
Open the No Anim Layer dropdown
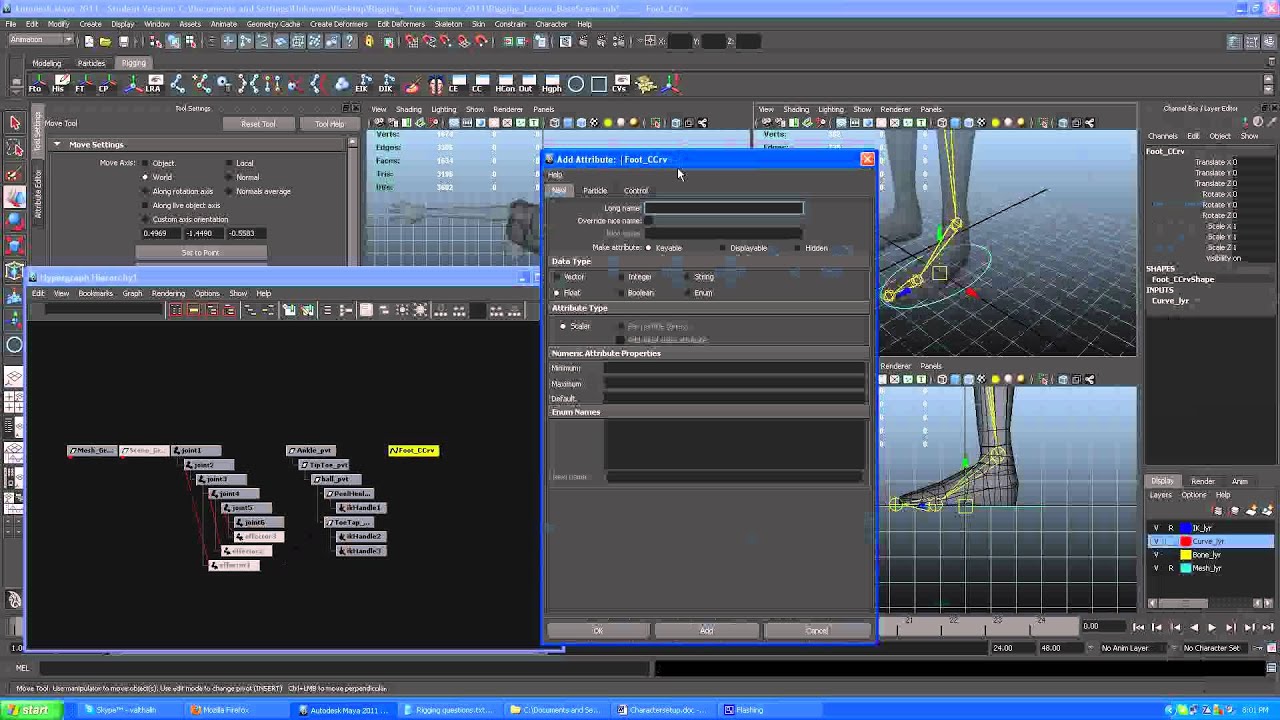pyautogui.click(x=1132, y=648)
